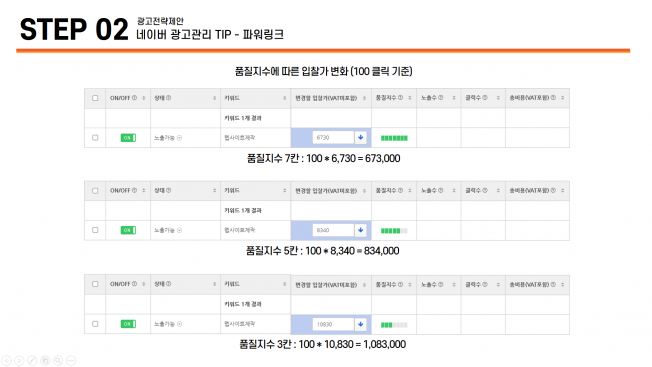The width and height of the screenshot is (652, 367).
Task: Toggle the ON switch in the 6730 row
Action: coord(128,138)
